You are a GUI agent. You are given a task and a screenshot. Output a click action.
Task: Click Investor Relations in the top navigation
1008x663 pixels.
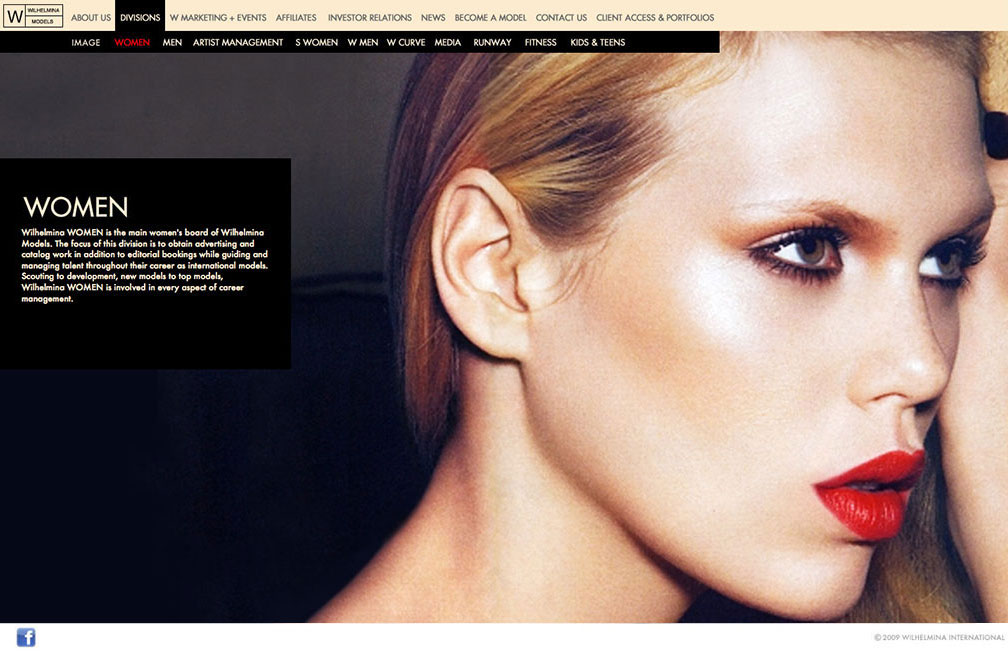point(369,17)
